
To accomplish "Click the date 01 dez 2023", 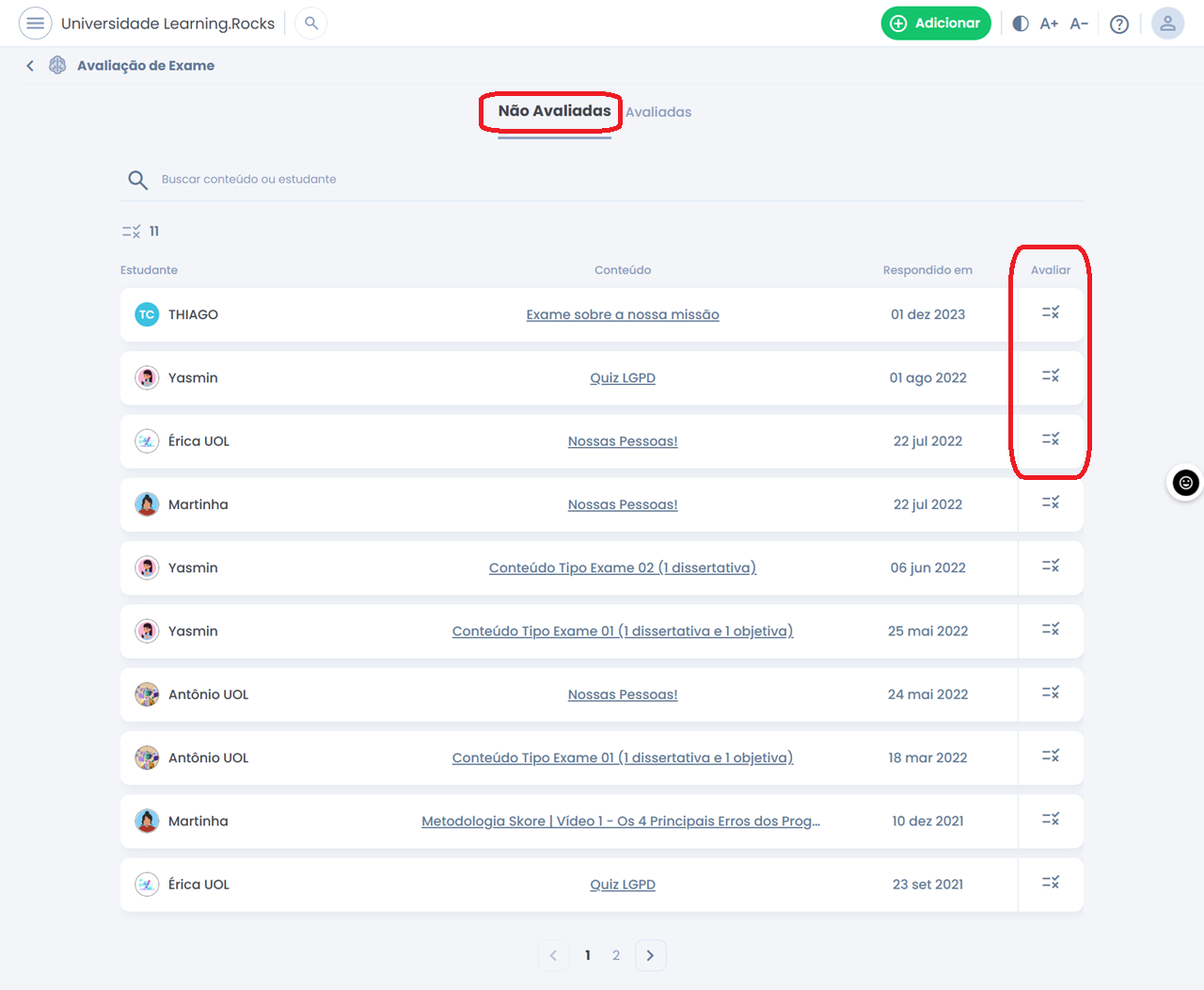I will coord(928,314).
